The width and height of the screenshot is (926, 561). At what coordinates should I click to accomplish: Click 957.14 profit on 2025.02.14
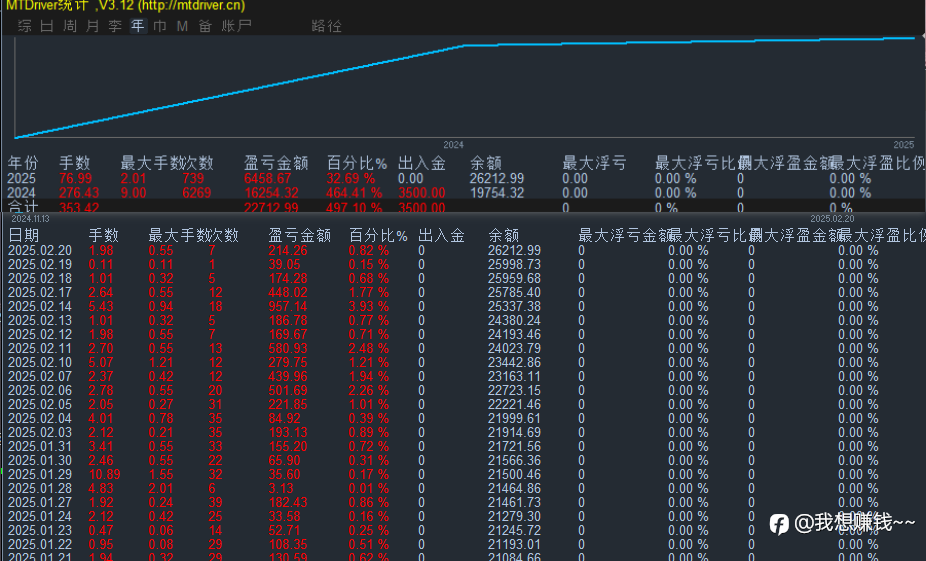point(288,306)
